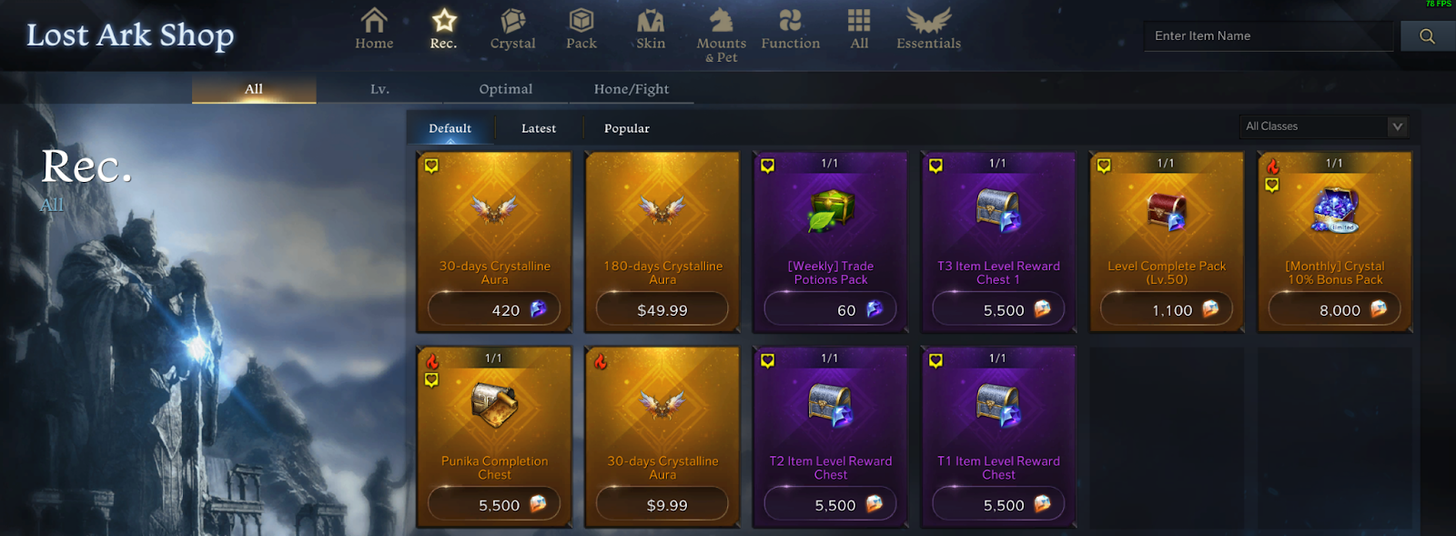Click the Enter Item Name field
1456x536 pixels.
(1269, 36)
